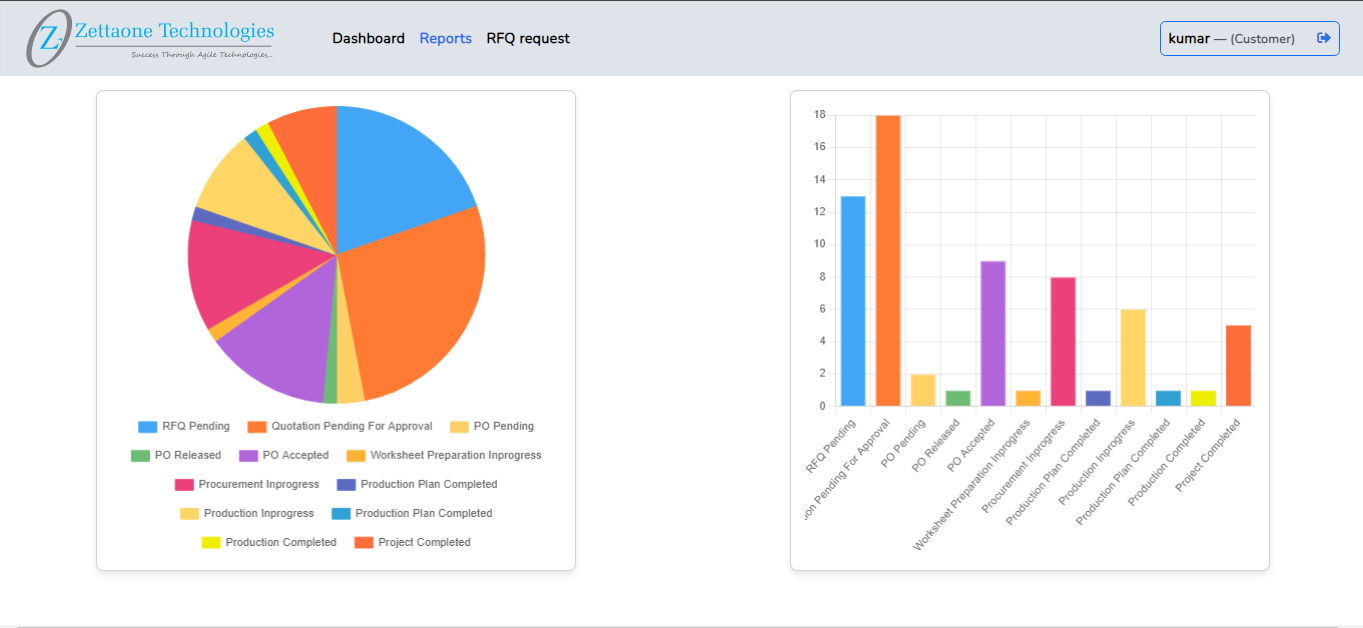Click yellow Production Completed legend swatch
This screenshot has height=628, width=1363.
[211, 542]
